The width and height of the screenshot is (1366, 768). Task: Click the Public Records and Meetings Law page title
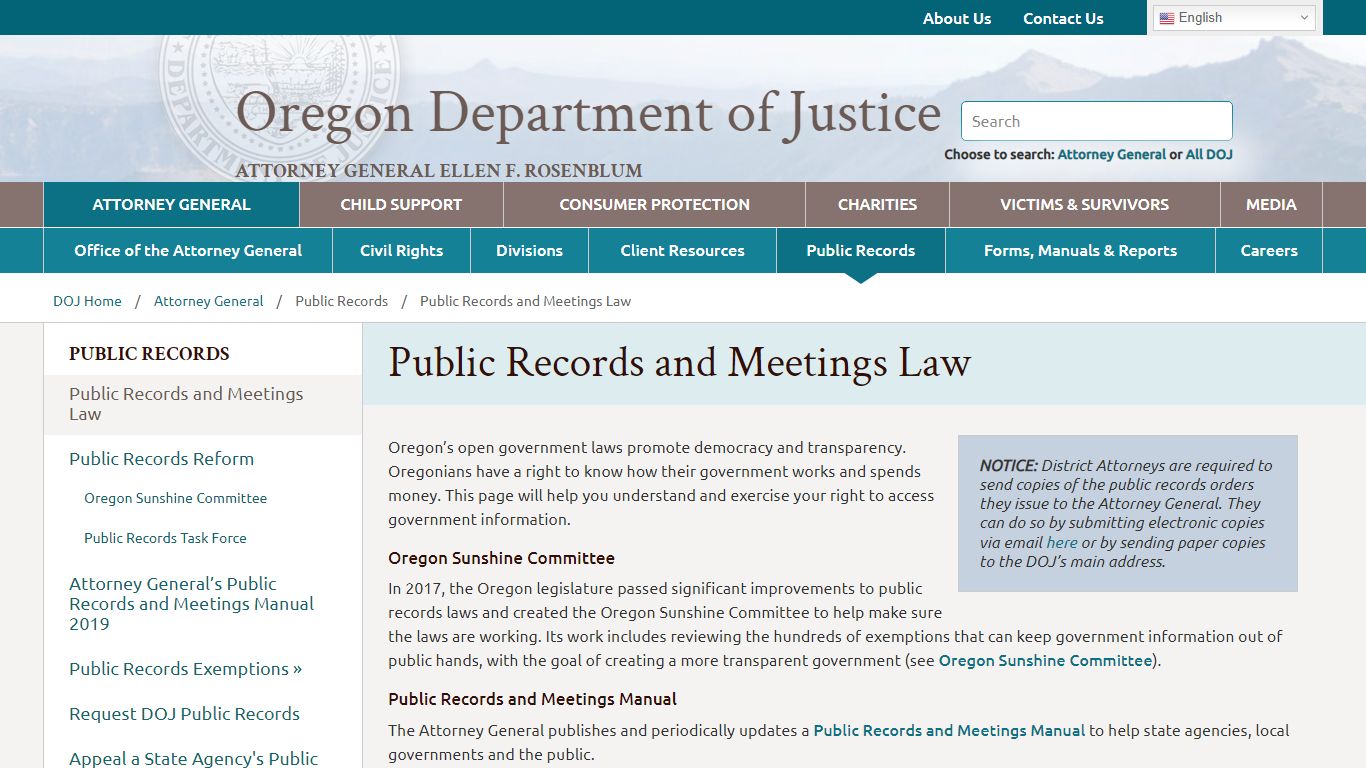pos(679,362)
